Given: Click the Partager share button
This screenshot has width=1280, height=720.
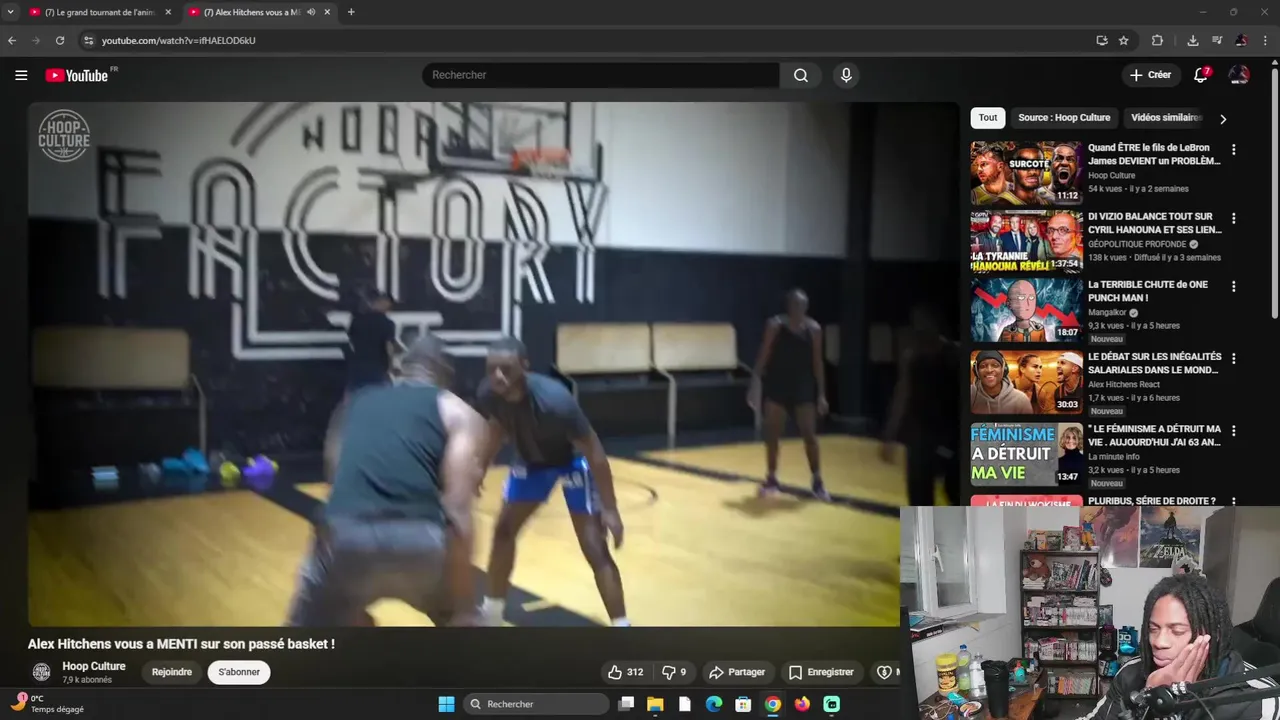Looking at the screenshot, I should 737,672.
